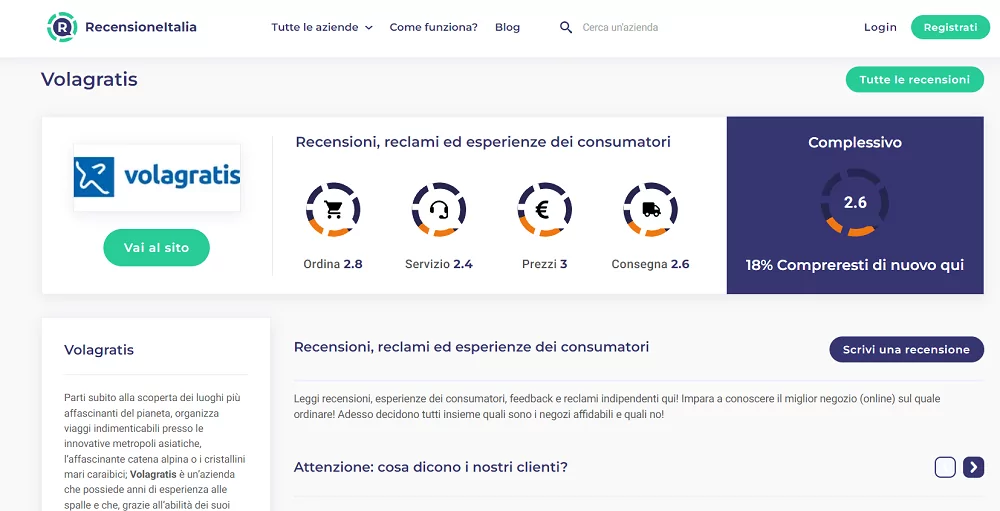Click the Prezzi 3 score label
Viewport: 1000px width, 511px height.
click(x=544, y=264)
